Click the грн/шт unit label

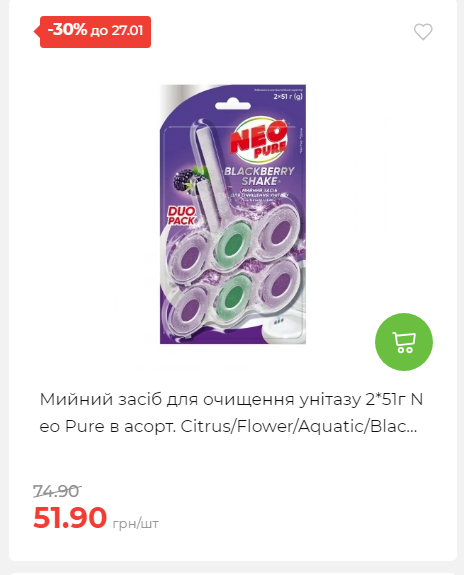[136, 523]
